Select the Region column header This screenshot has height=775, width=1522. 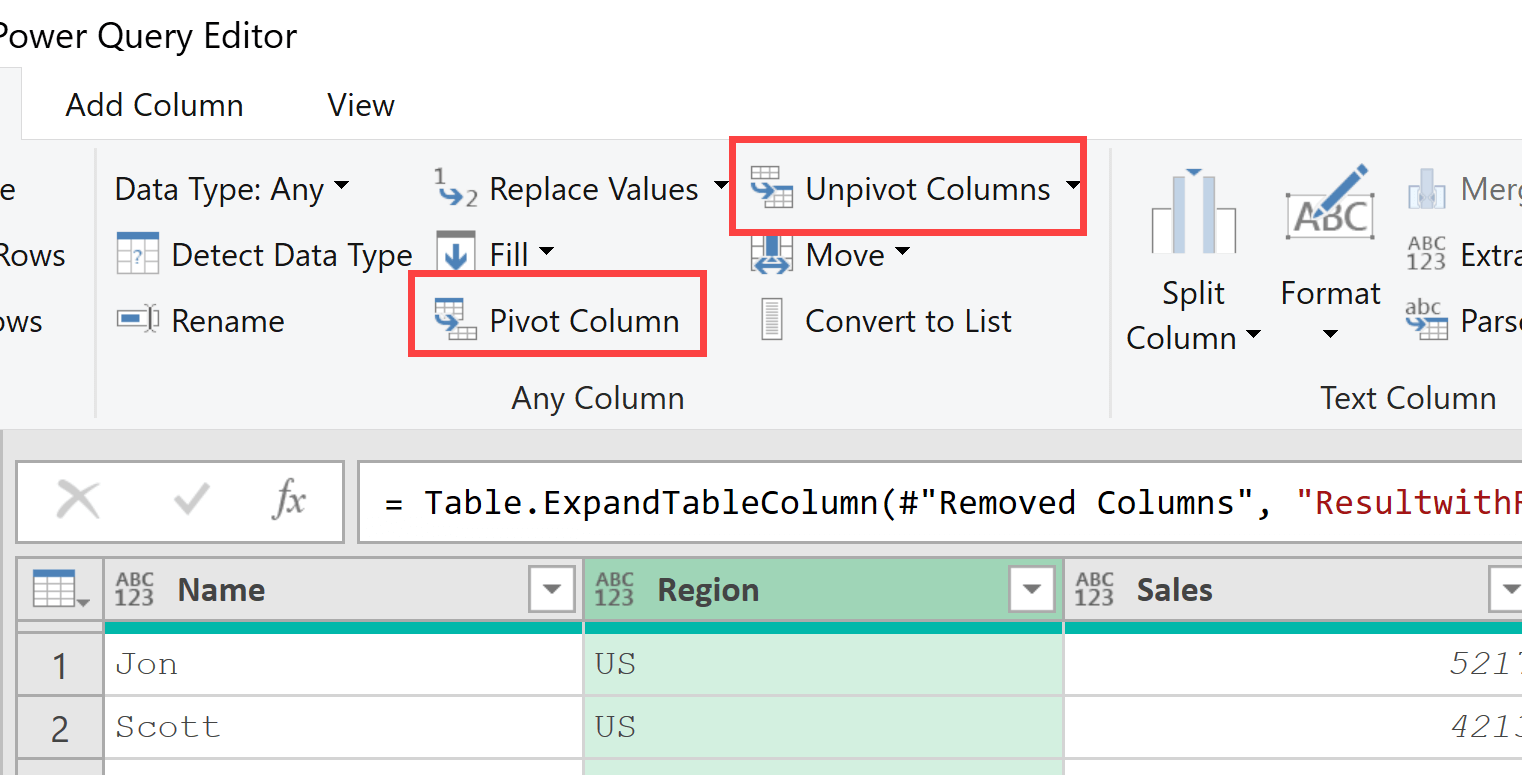823,590
